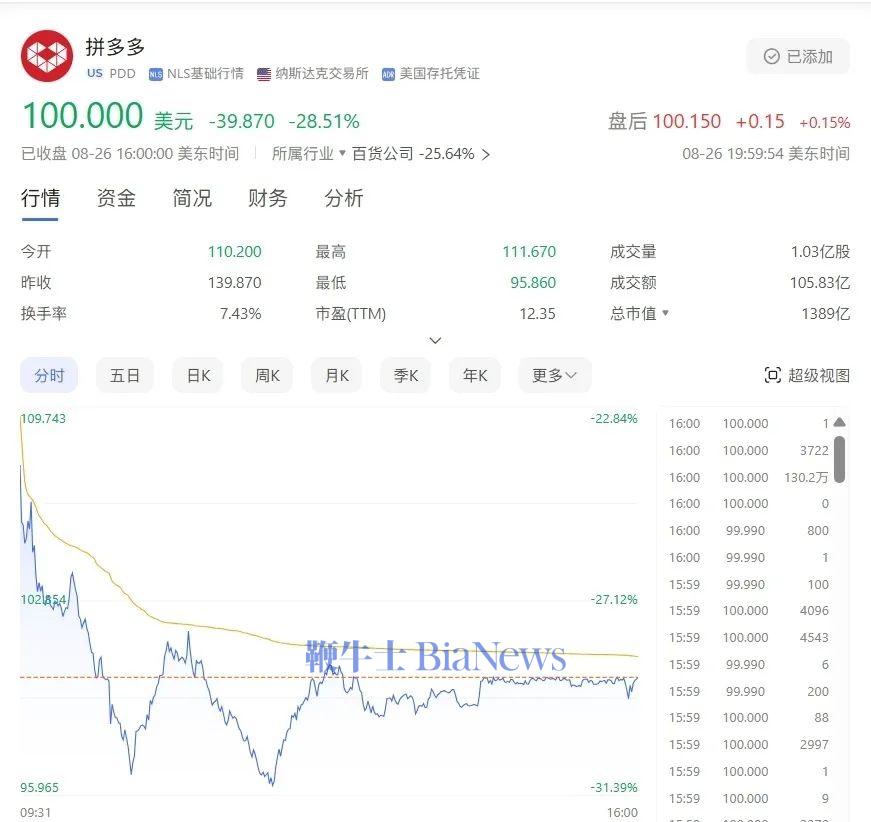The image size is (871, 822).
Task: Toggle the 已添加 watchlist button
Action: [798, 56]
